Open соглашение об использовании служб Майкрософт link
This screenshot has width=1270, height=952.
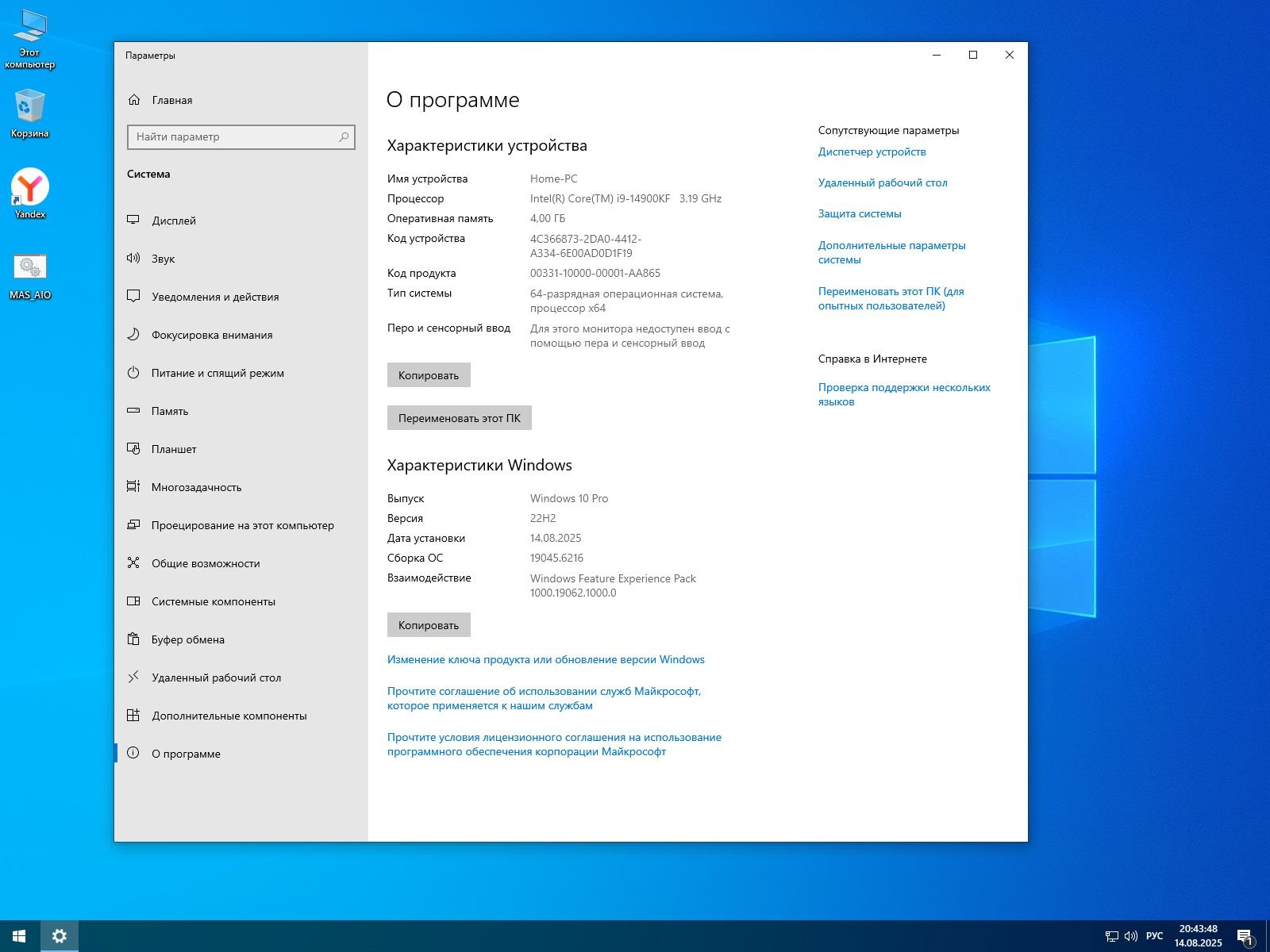545,698
